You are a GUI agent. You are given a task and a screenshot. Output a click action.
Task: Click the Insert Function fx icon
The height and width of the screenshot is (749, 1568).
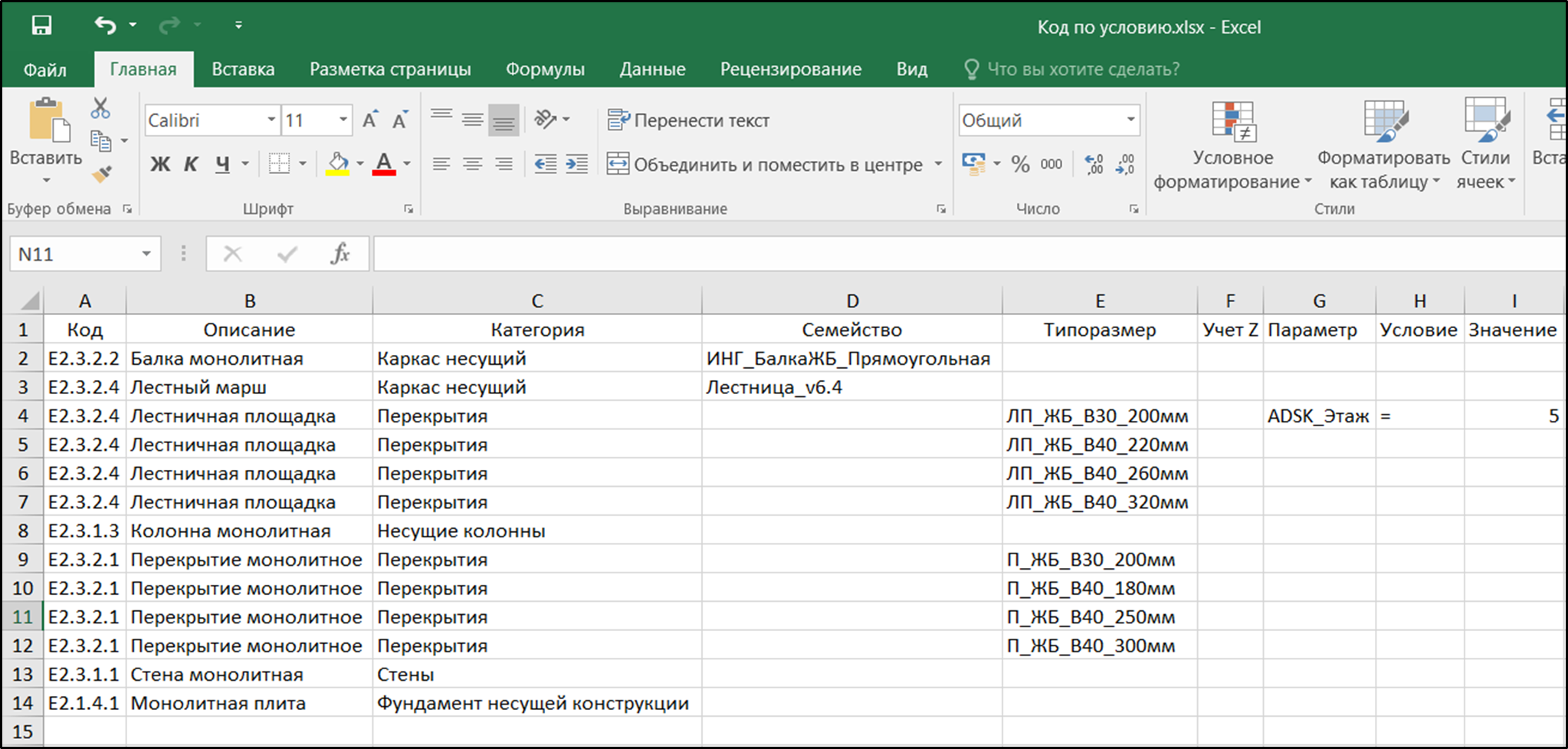point(340,254)
